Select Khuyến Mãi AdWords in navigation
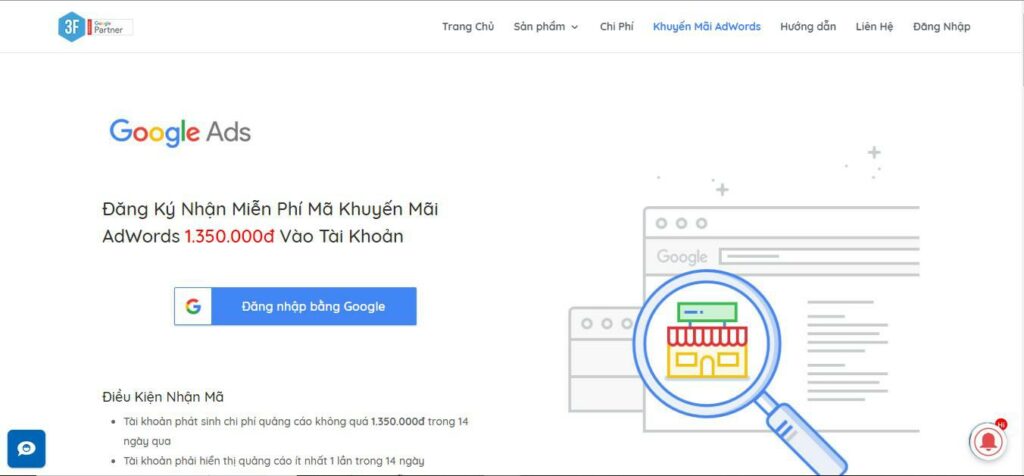Image resolution: width=1024 pixels, height=476 pixels. click(x=706, y=27)
